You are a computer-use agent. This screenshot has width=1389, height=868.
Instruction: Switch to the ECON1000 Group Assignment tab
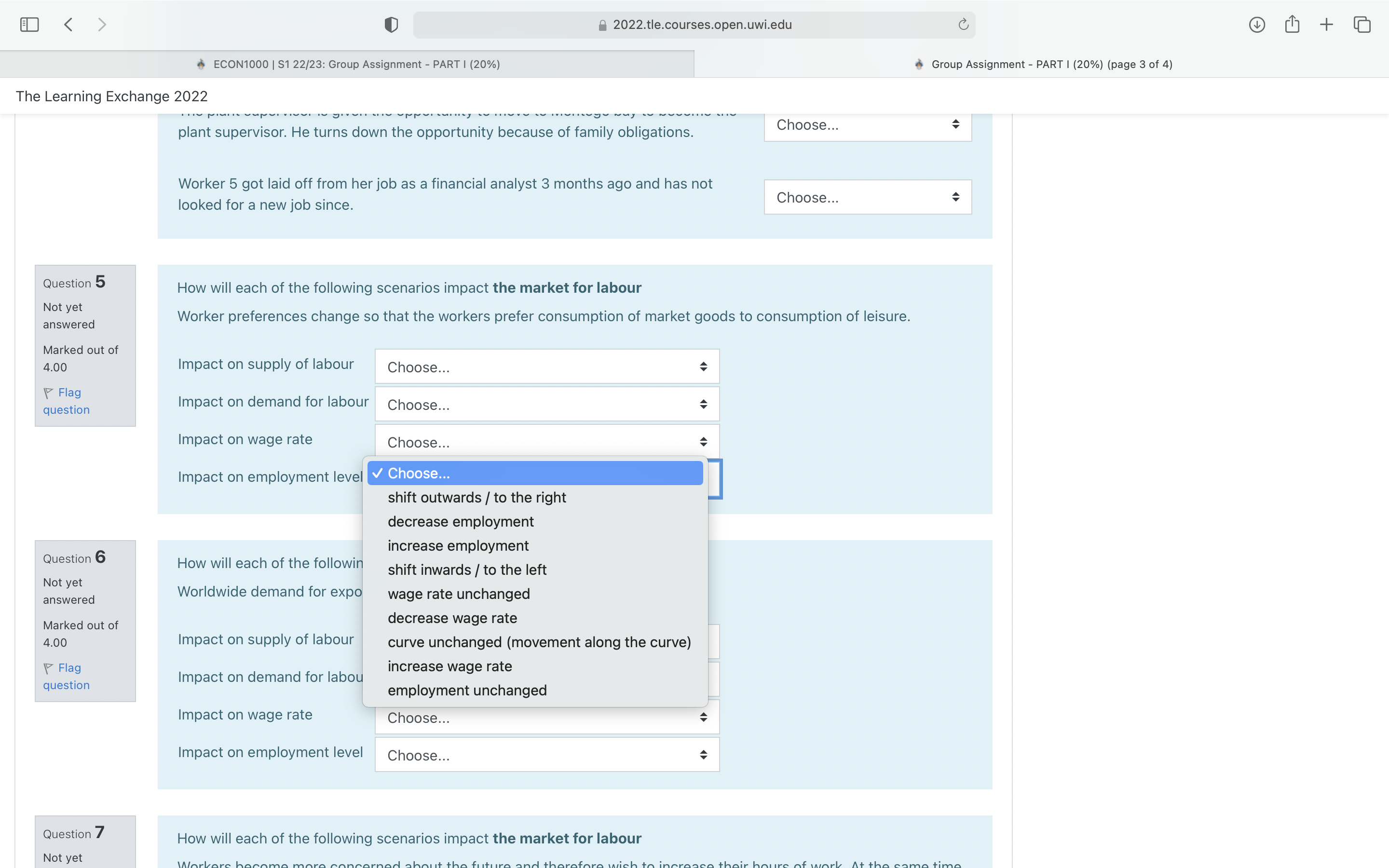click(347, 64)
